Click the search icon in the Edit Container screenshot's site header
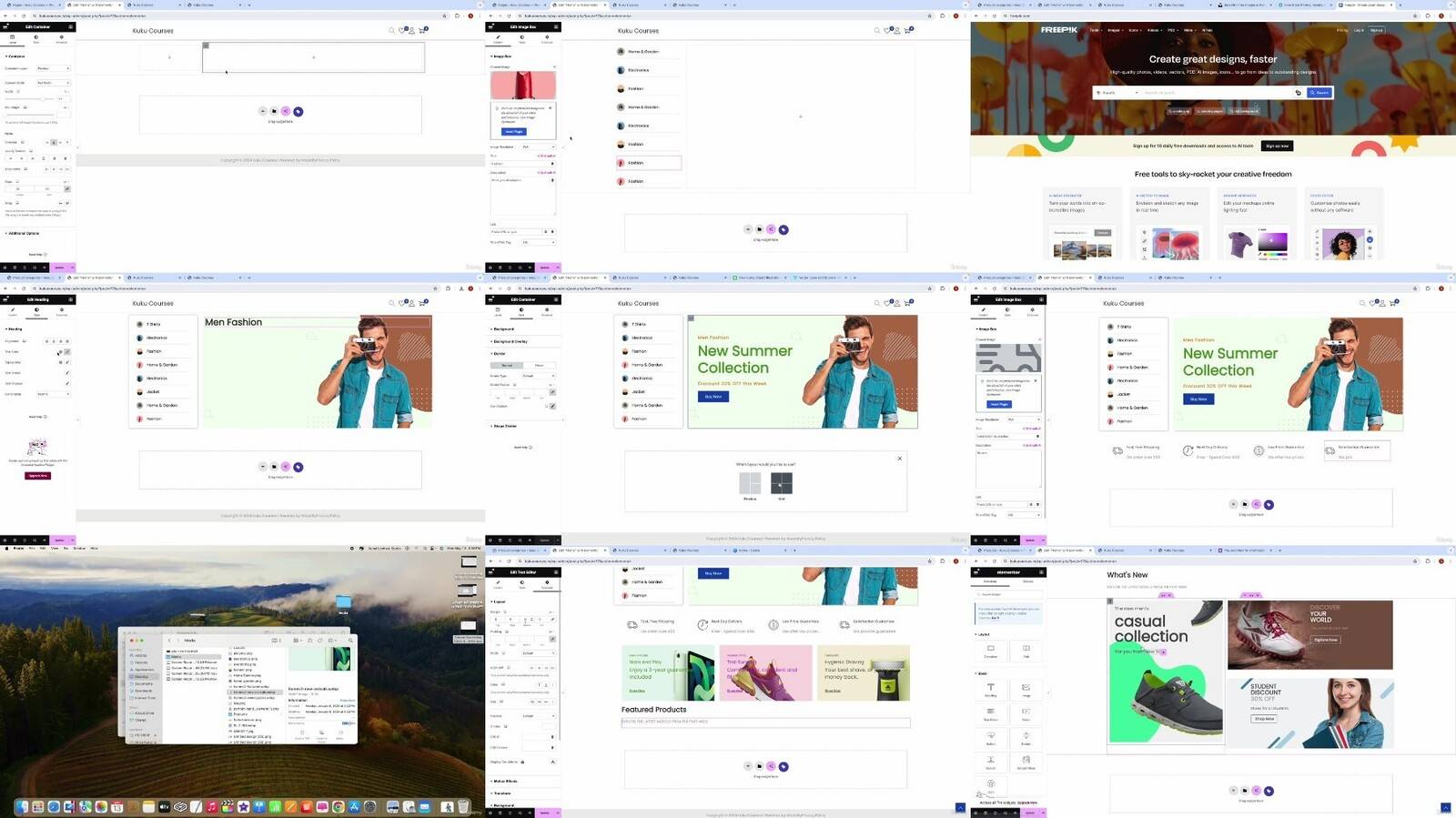The image size is (1456, 818). [x=392, y=31]
